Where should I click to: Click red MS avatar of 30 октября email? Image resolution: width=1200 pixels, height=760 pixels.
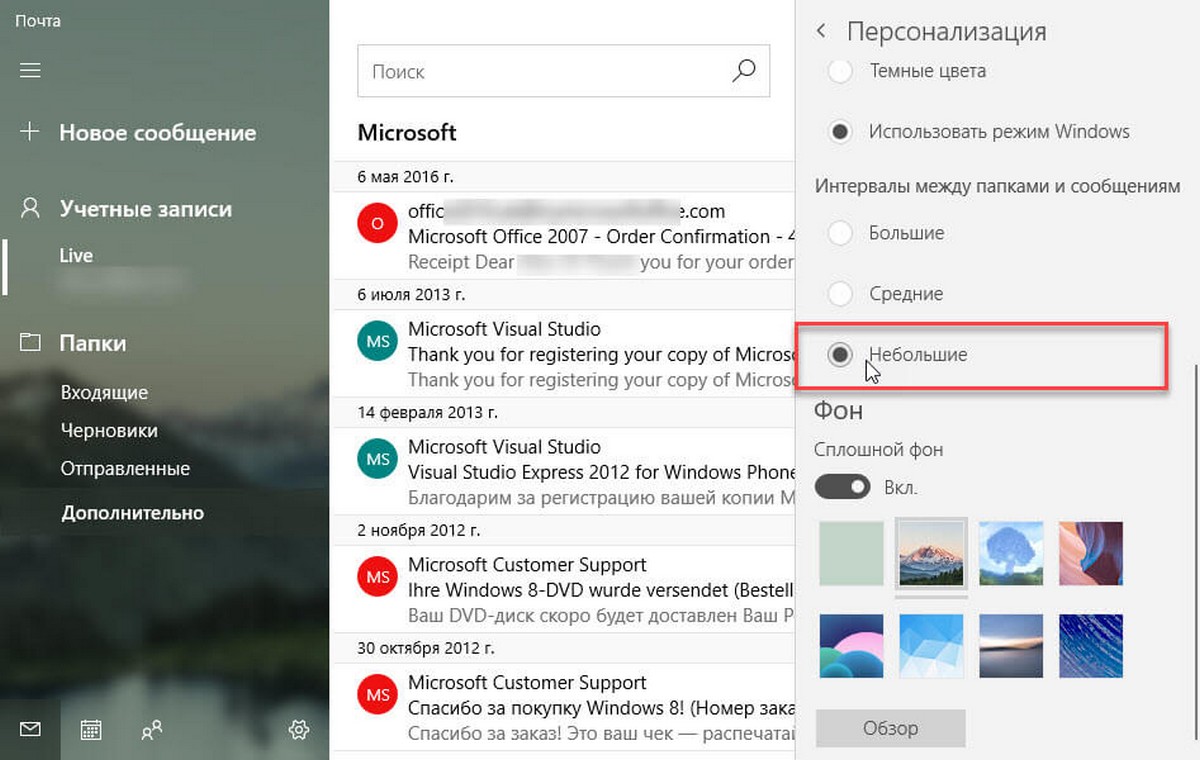(x=377, y=695)
